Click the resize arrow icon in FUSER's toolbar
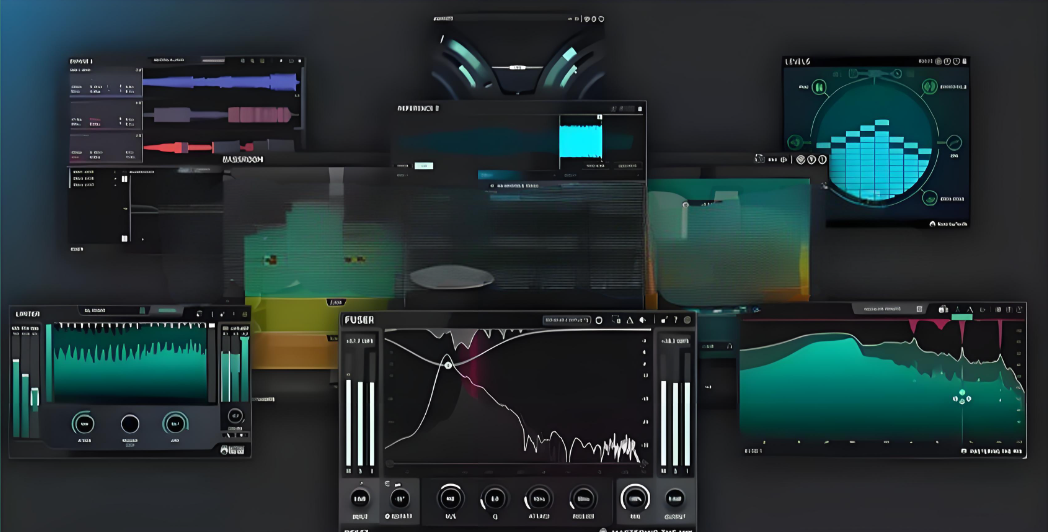1048x532 pixels. coord(664,320)
